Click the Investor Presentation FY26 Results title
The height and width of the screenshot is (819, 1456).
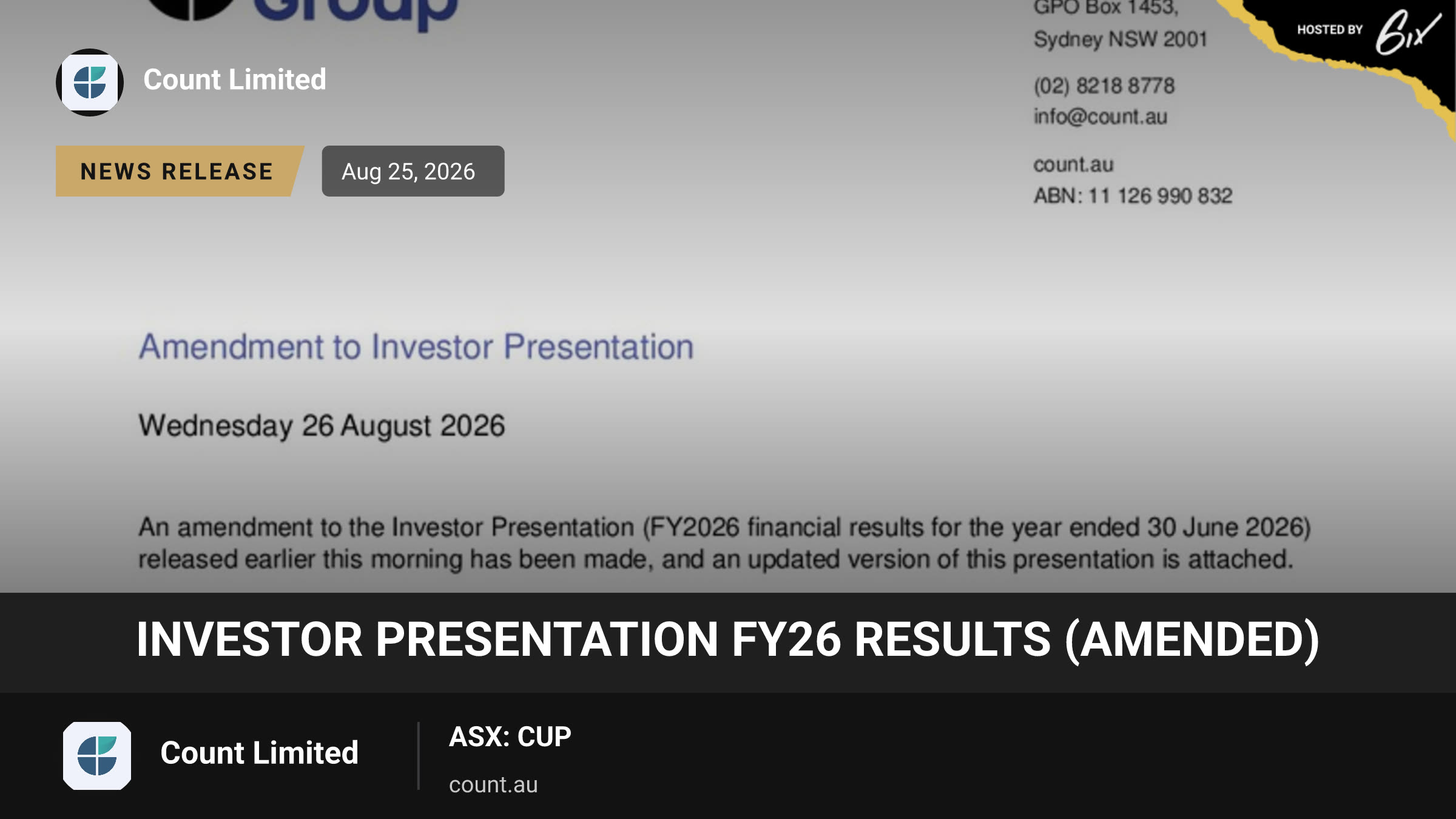coord(728,639)
